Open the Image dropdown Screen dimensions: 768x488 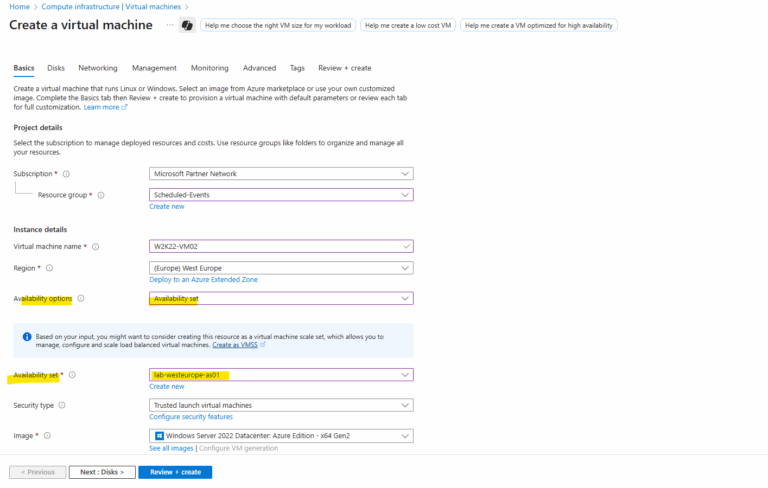coord(281,436)
